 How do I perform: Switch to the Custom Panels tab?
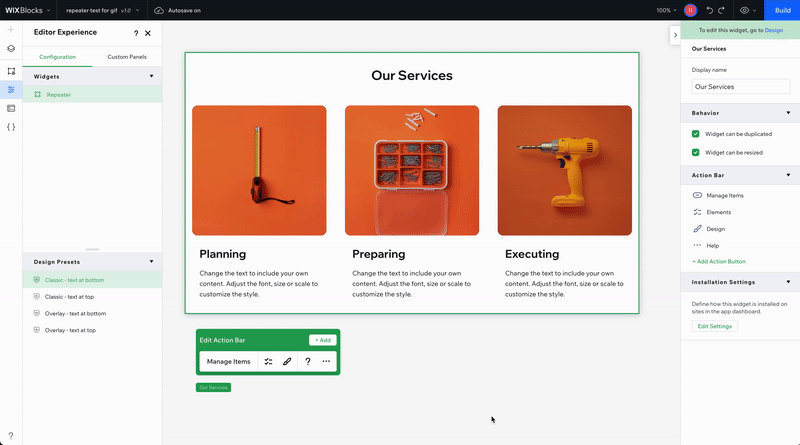click(x=127, y=57)
